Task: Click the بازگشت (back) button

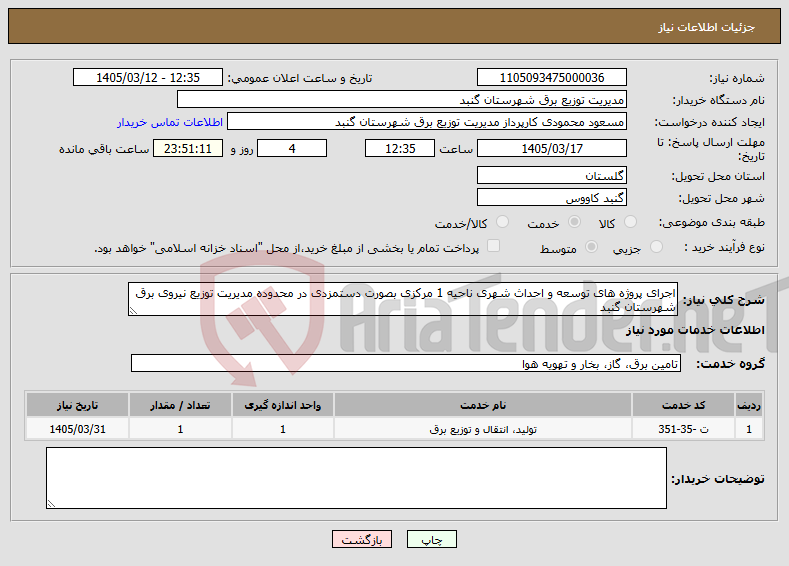Action: tap(362, 539)
